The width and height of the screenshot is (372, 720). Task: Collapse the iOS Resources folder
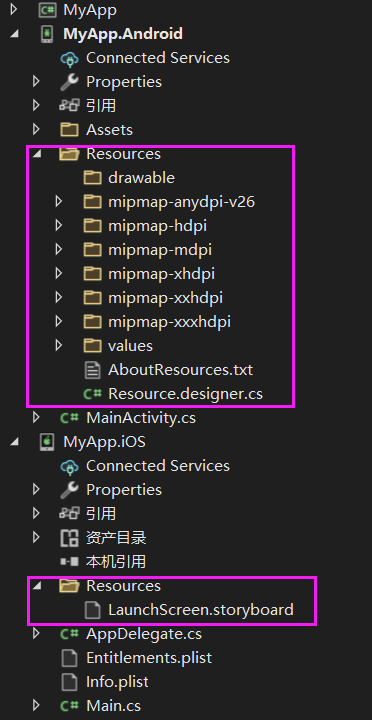37,586
